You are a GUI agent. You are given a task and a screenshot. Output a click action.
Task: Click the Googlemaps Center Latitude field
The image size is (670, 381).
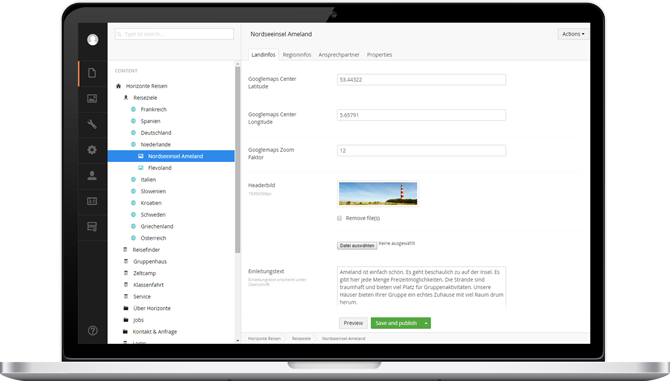pos(421,80)
